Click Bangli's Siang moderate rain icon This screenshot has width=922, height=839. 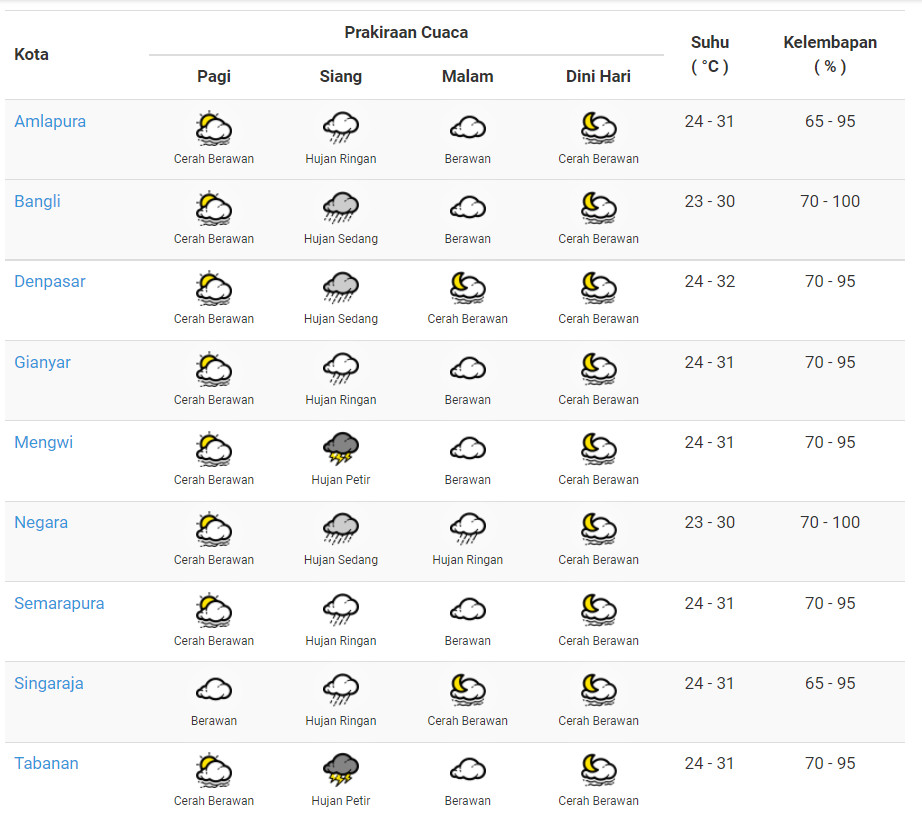[341, 208]
